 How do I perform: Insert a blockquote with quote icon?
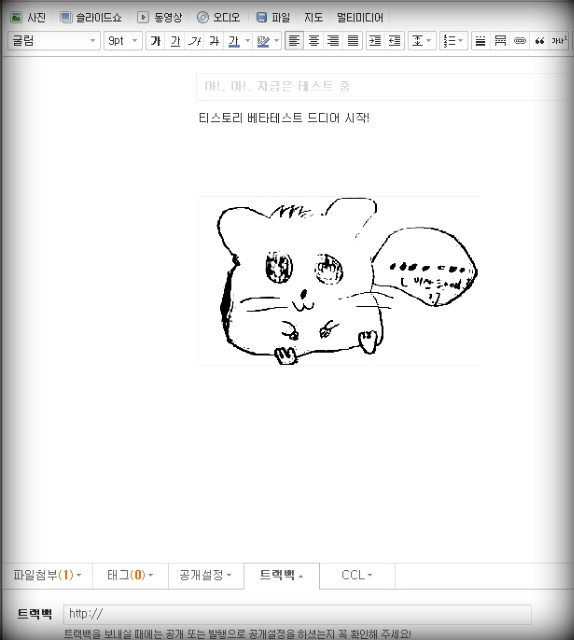[x=539, y=41]
